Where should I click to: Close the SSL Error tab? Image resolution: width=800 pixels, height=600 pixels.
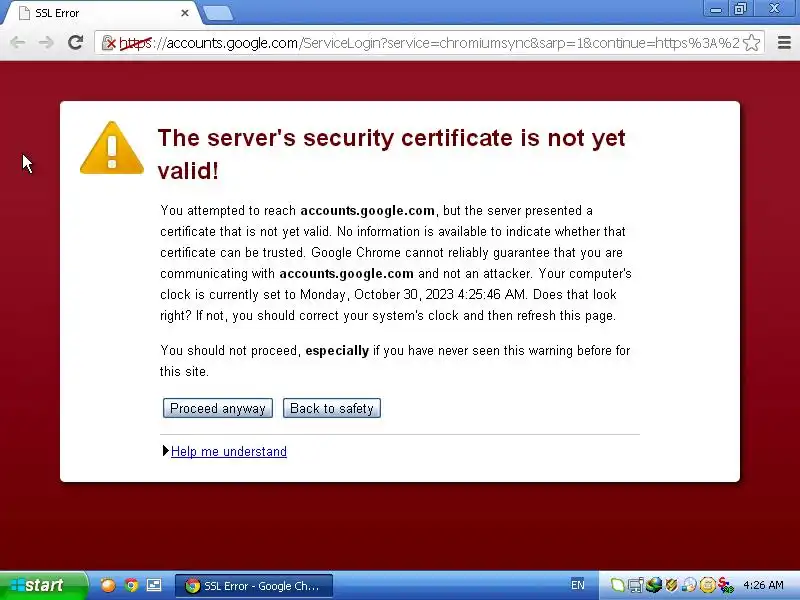(x=185, y=13)
